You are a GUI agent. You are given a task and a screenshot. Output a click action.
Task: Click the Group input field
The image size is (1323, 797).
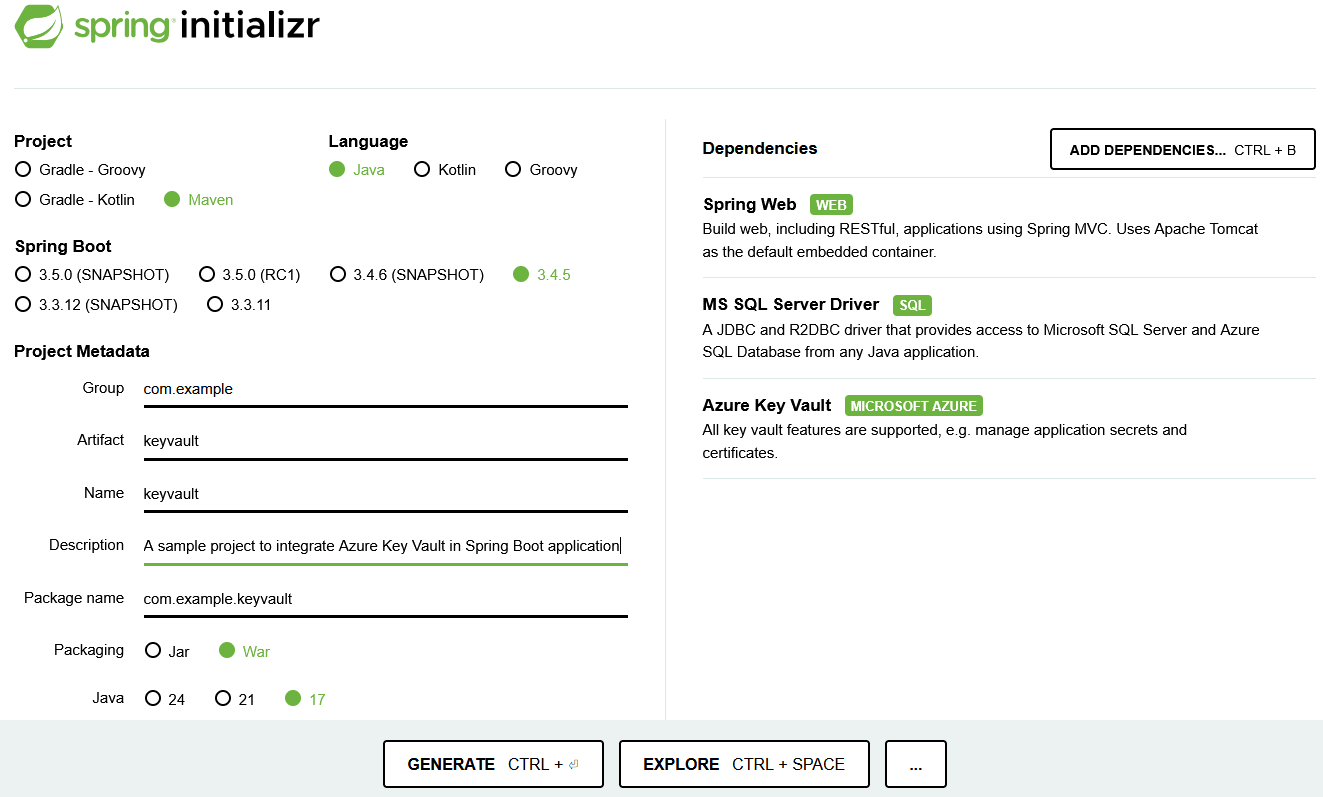385,389
